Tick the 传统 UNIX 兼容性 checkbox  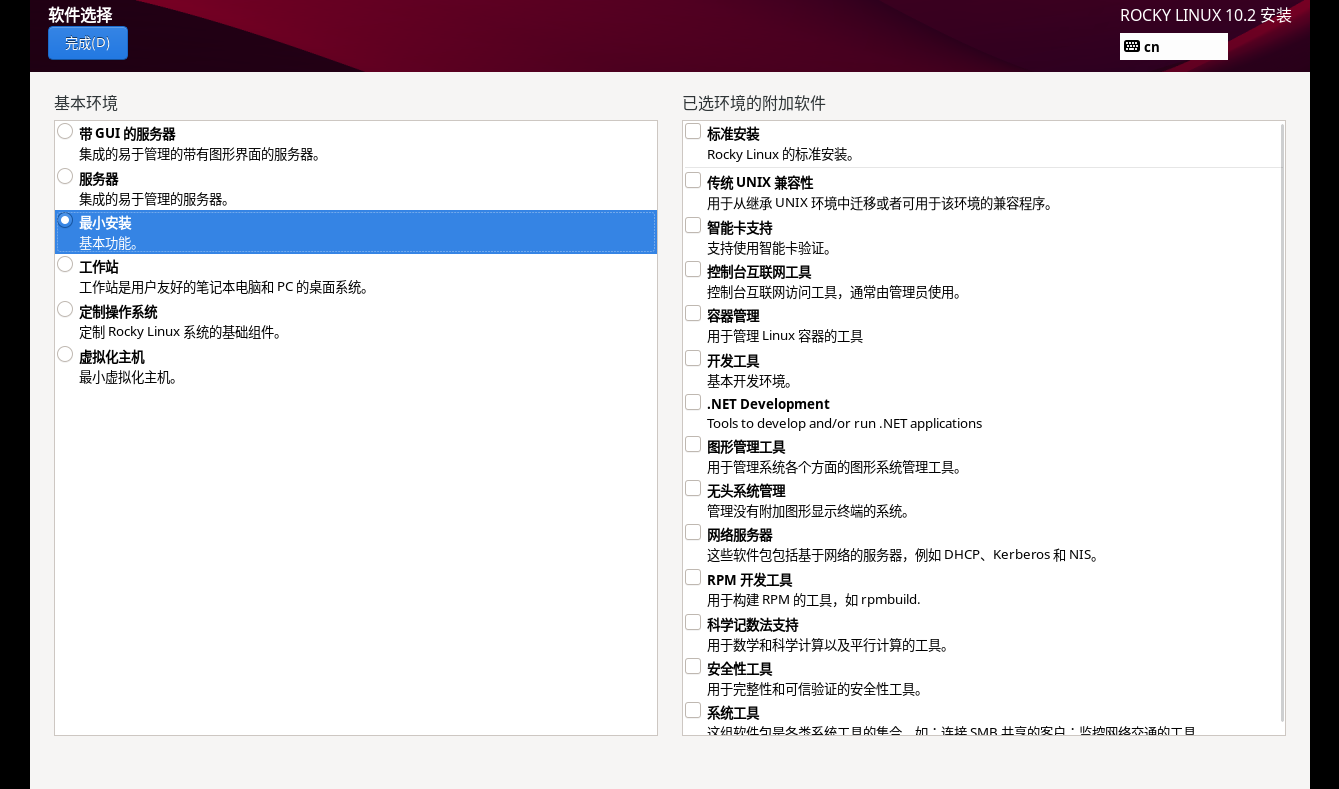pyautogui.click(x=693, y=180)
